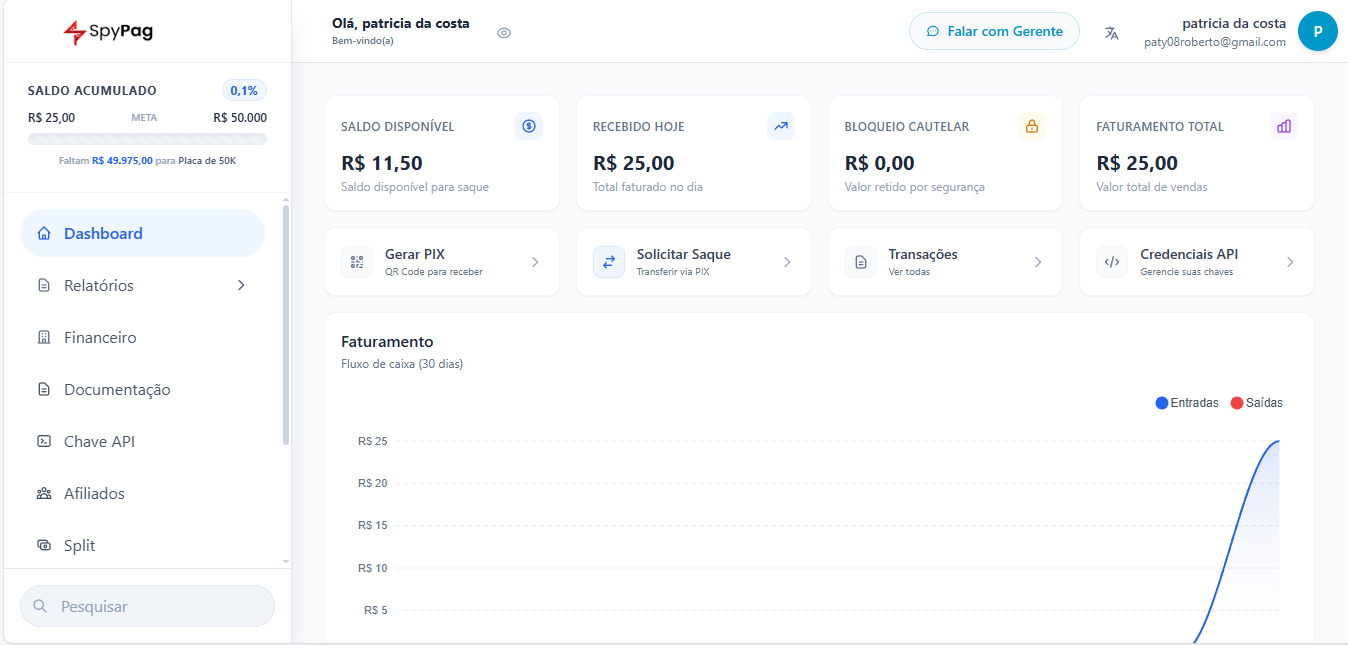Click the Solicitar Saque transfer icon
The image size is (1348, 645).
point(609,262)
